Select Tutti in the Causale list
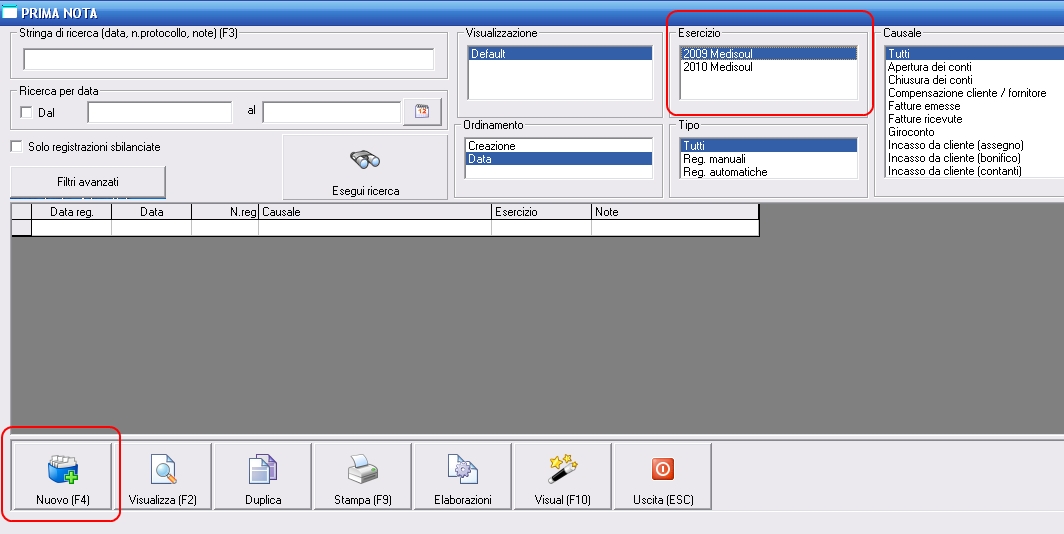 click(x=974, y=54)
